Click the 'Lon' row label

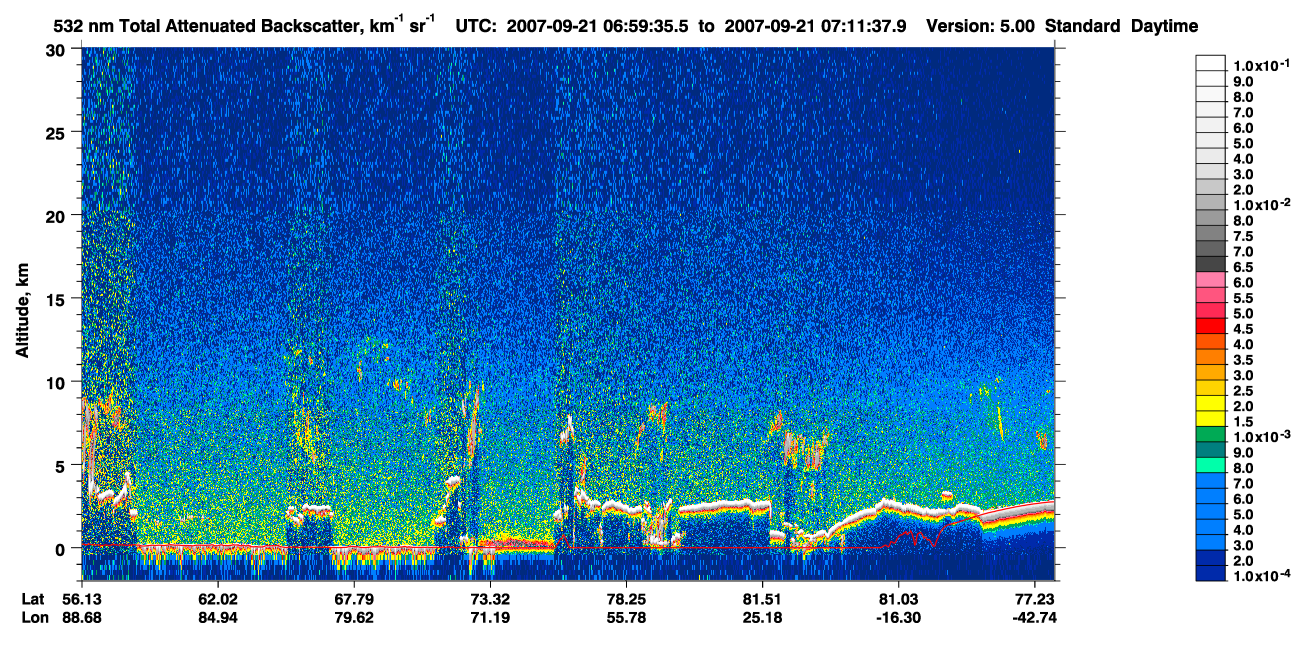click(x=34, y=617)
